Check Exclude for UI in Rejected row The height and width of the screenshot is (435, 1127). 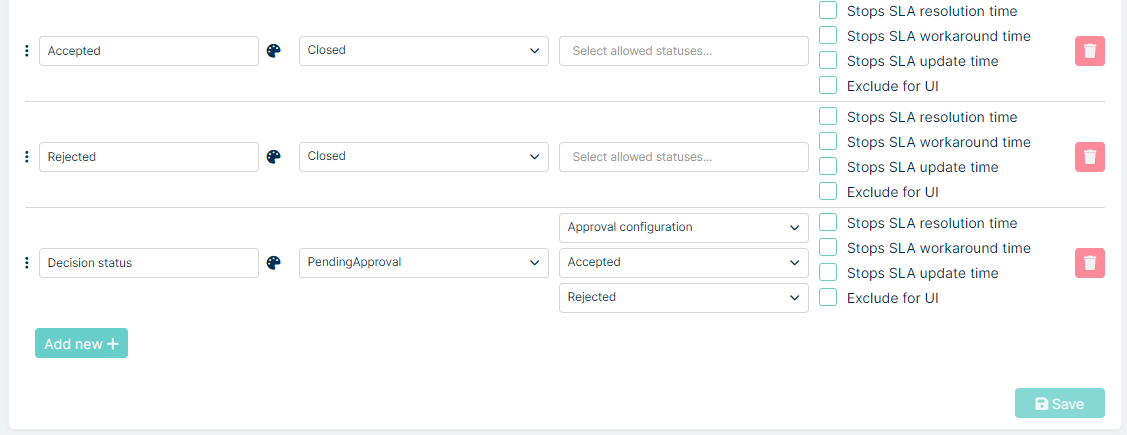(828, 191)
